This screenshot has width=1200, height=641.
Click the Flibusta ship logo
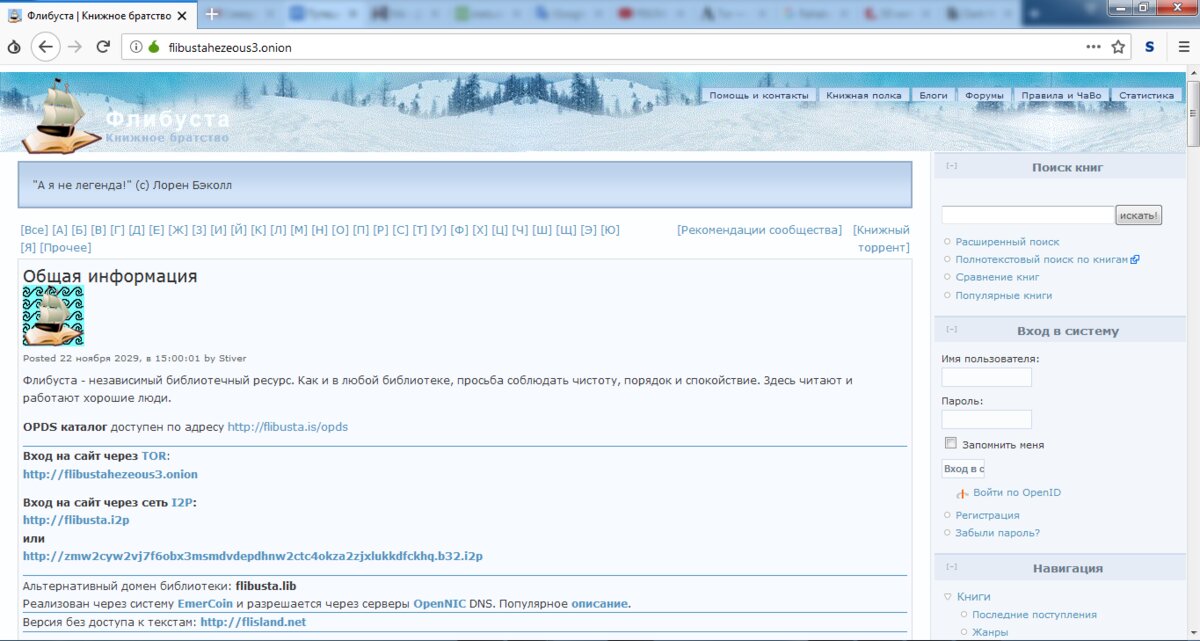60,114
